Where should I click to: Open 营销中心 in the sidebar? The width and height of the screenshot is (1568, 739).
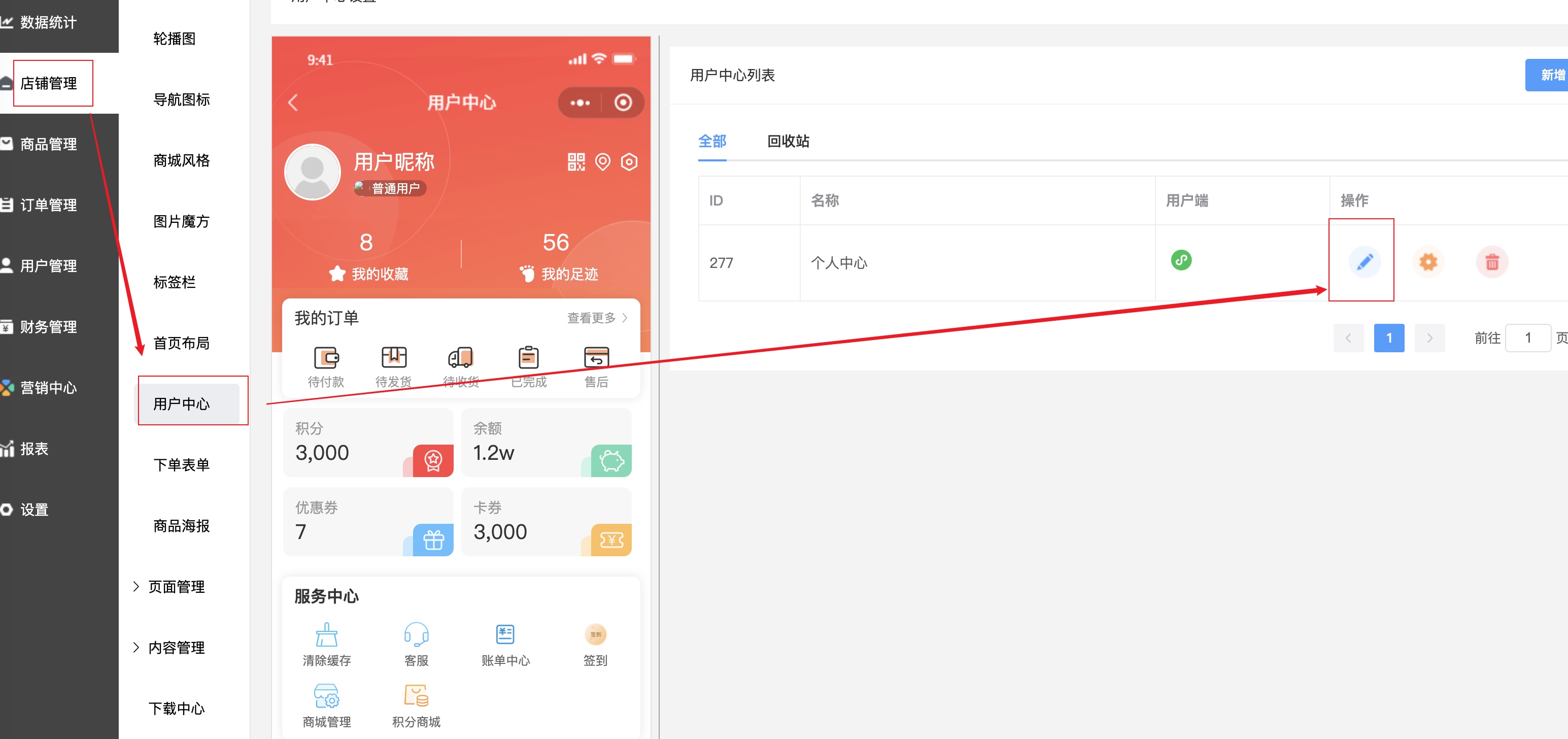pyautogui.click(x=49, y=388)
